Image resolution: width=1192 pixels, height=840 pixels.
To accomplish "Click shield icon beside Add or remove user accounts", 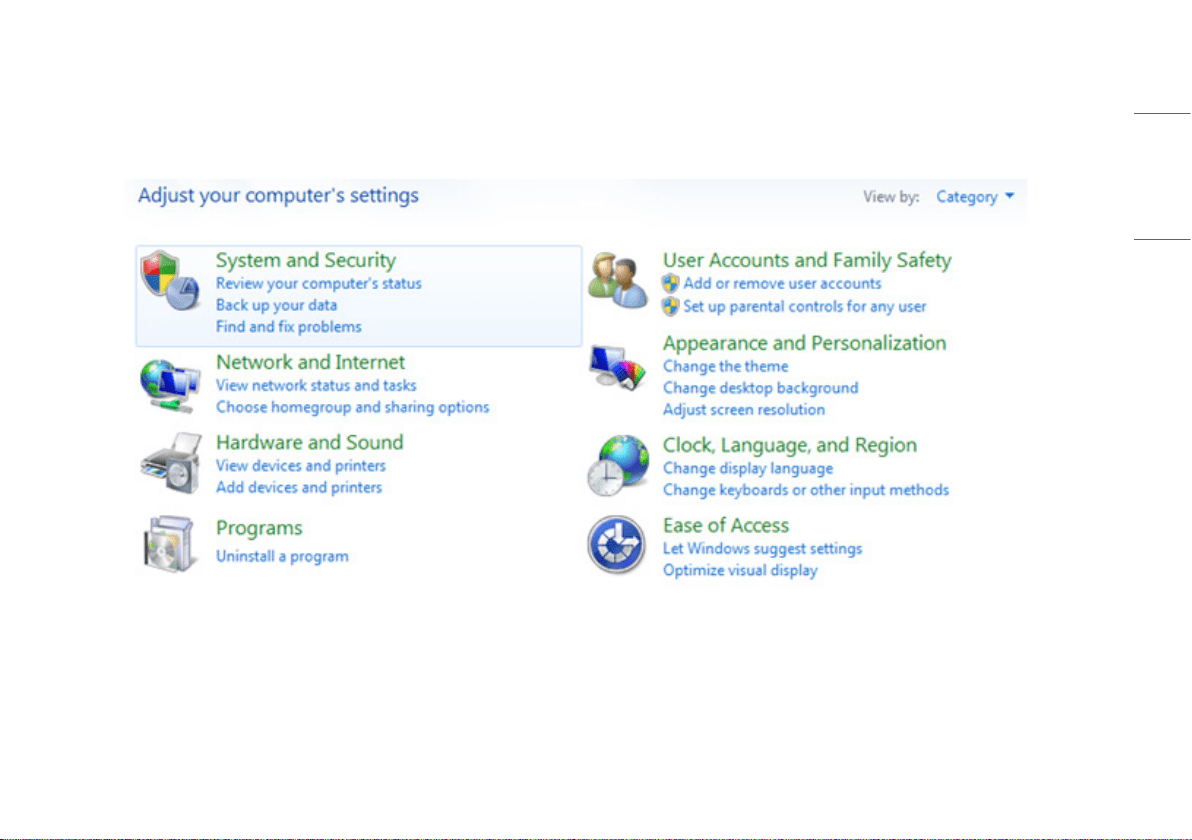I will 670,284.
